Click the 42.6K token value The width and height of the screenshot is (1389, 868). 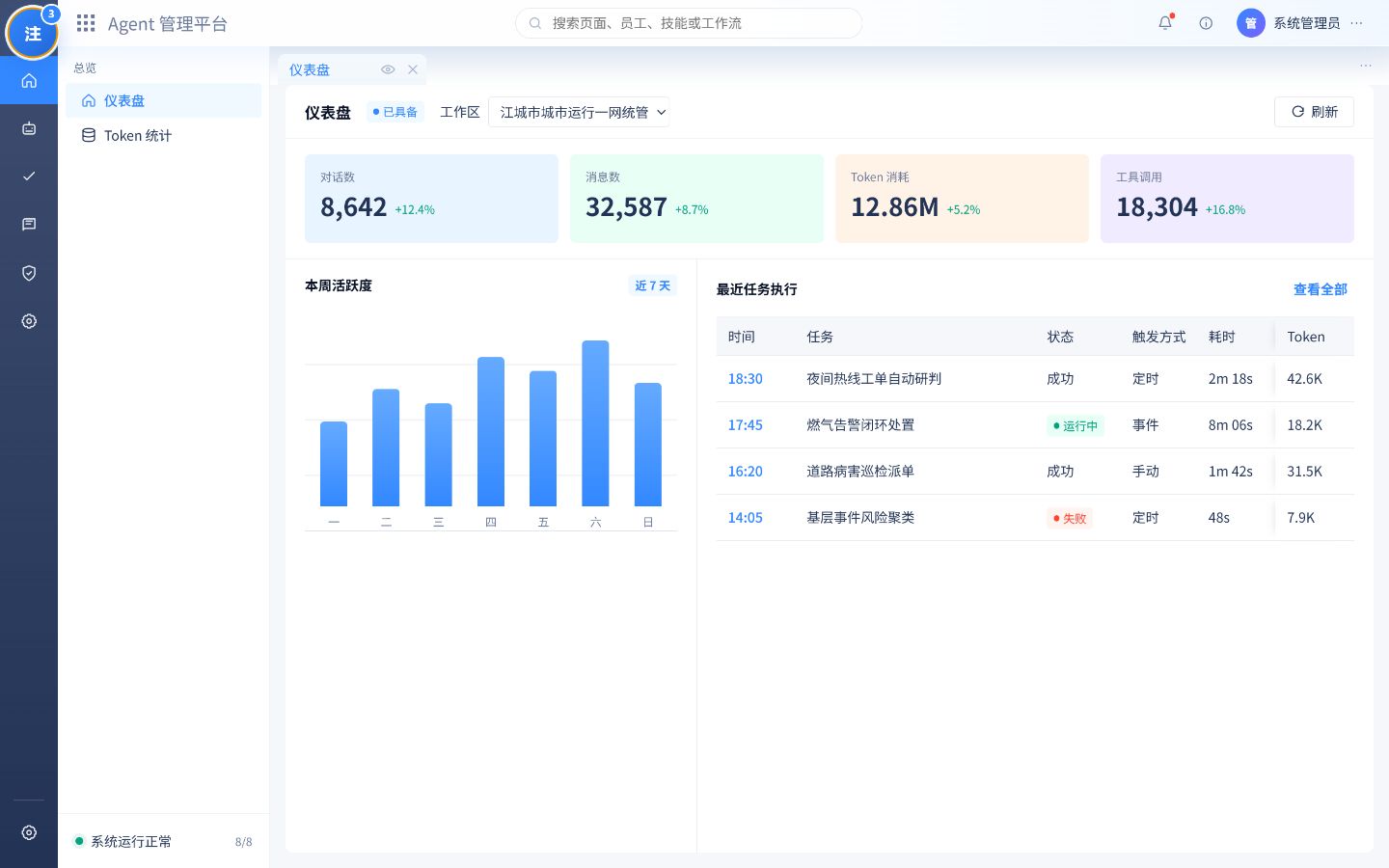(x=1304, y=379)
